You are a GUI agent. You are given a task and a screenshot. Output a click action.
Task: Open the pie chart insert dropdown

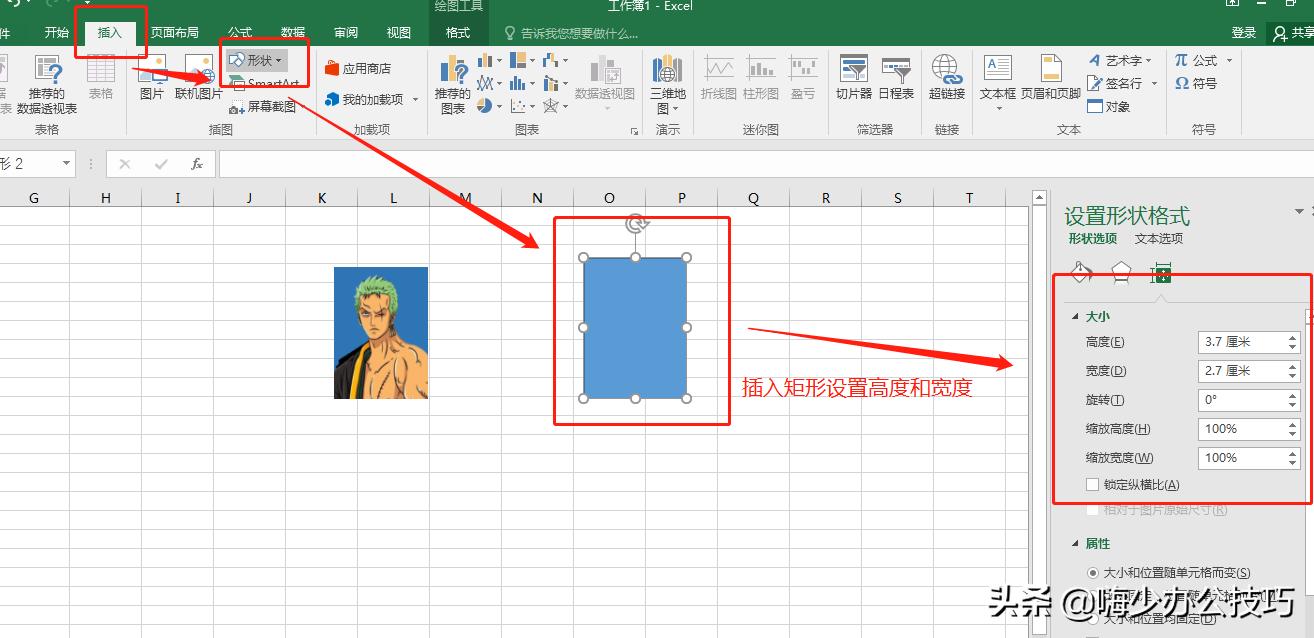(489, 105)
